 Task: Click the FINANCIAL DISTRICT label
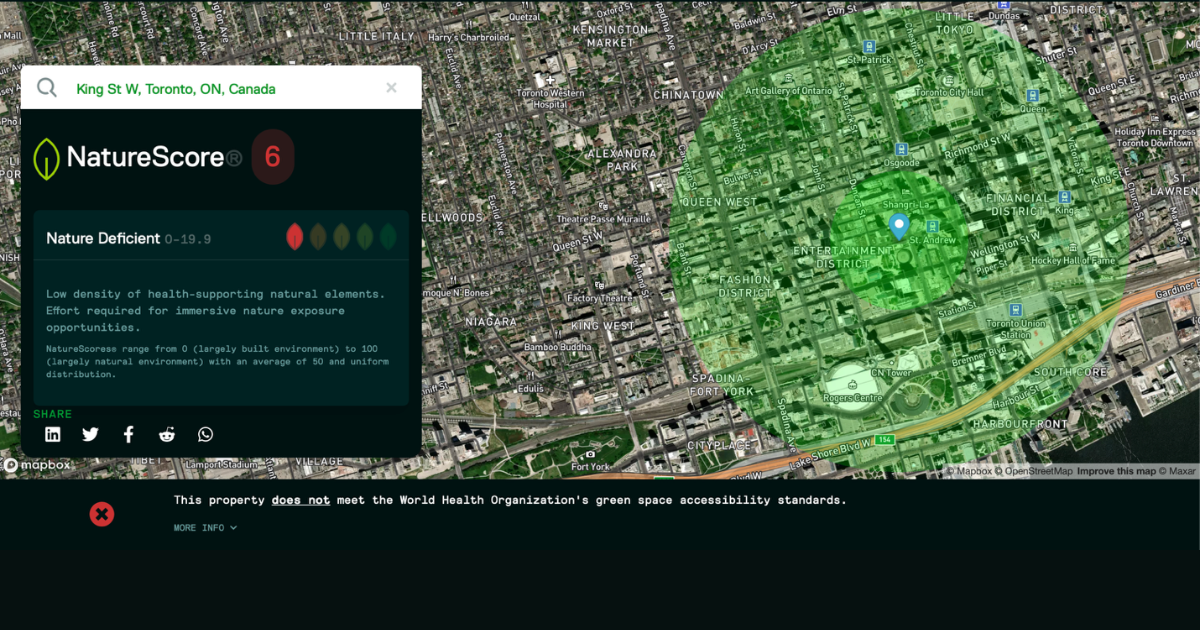pos(1018,205)
